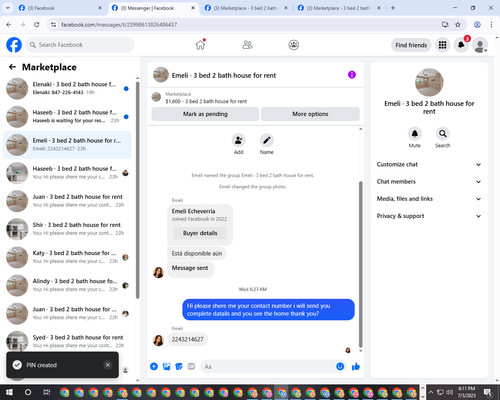Open taskbar clock showing 6:11 PM
Screen dimensions: 500x400
point(466,392)
